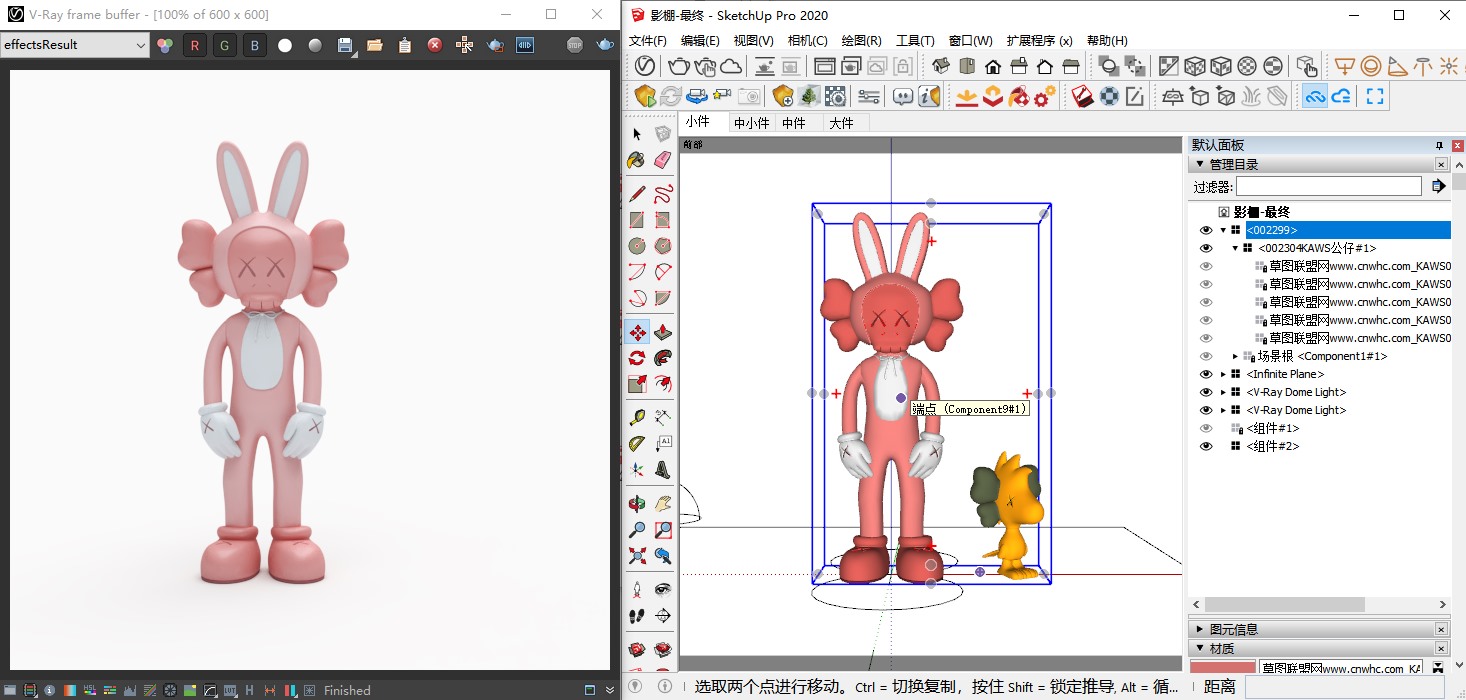The image size is (1466, 700).
Task: Pin the 默认面板 tray
Action: [1440, 146]
